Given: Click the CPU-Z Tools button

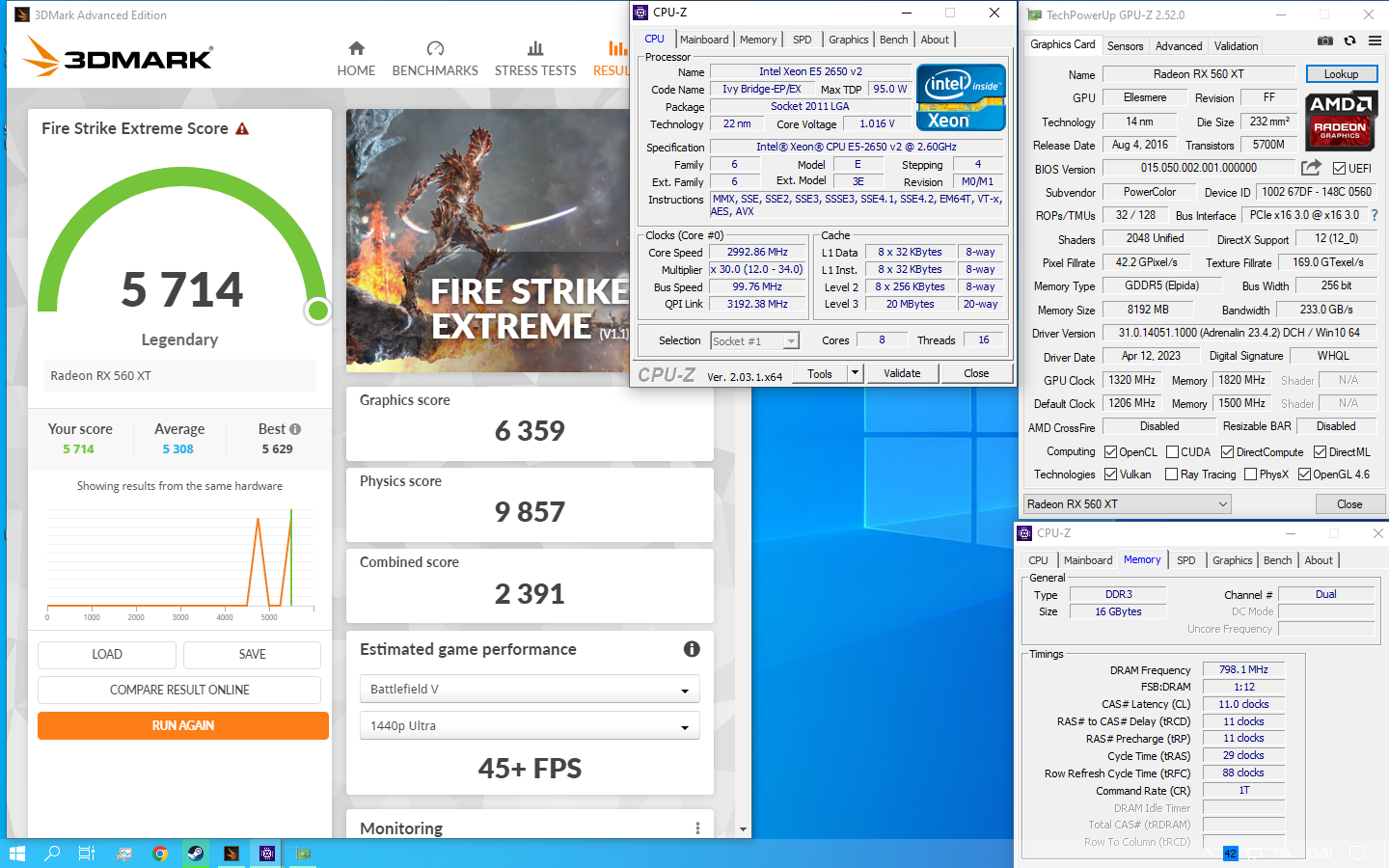Looking at the screenshot, I should pyautogui.click(x=820, y=373).
